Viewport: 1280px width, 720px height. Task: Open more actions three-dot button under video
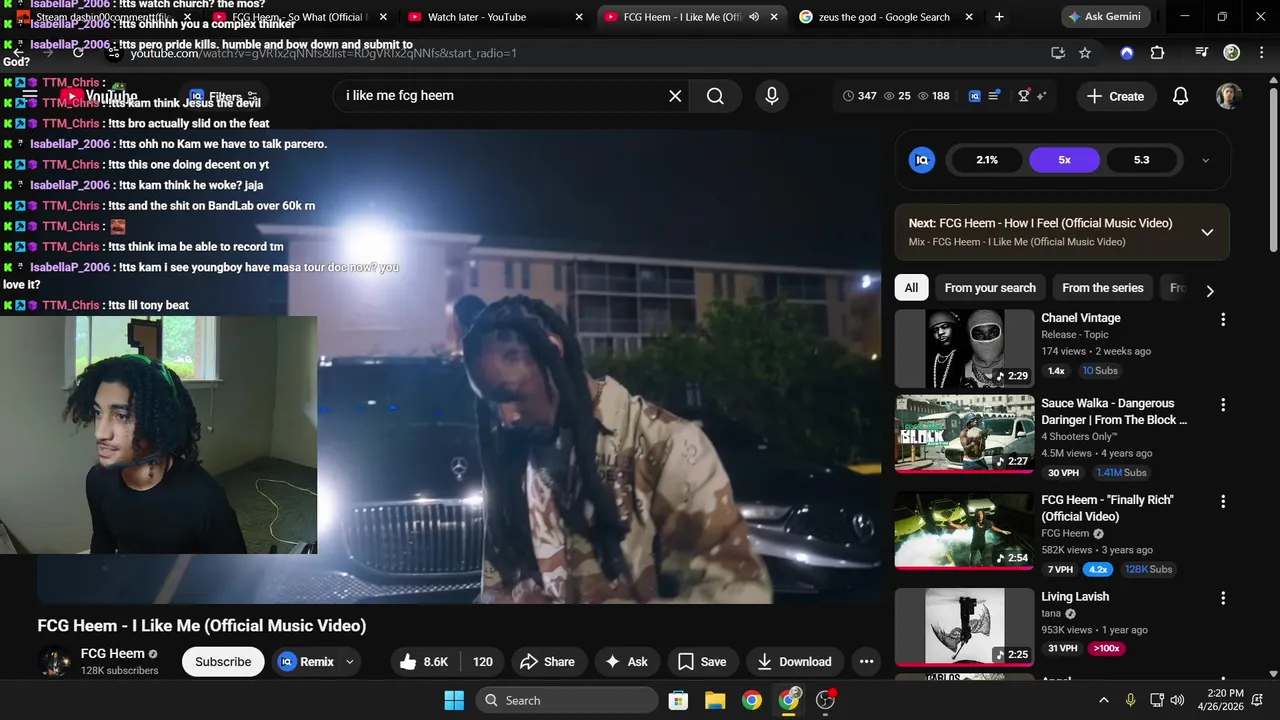(866, 661)
